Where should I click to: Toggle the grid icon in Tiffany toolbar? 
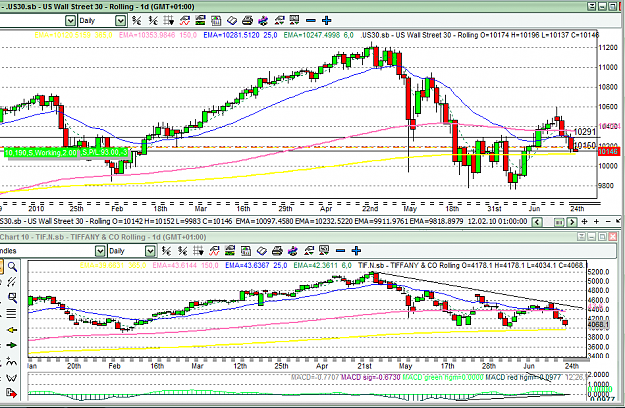click(x=198, y=251)
